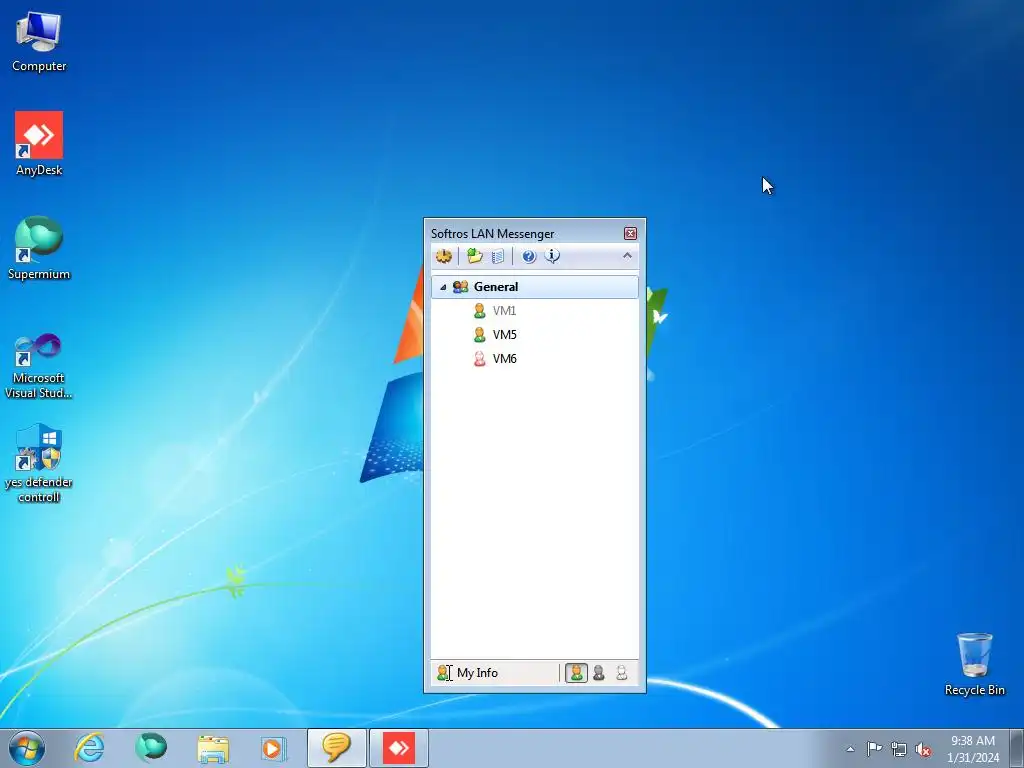This screenshot has height=768, width=1024.
Task: Open Windows Explorer from the taskbar
Action: (213, 748)
